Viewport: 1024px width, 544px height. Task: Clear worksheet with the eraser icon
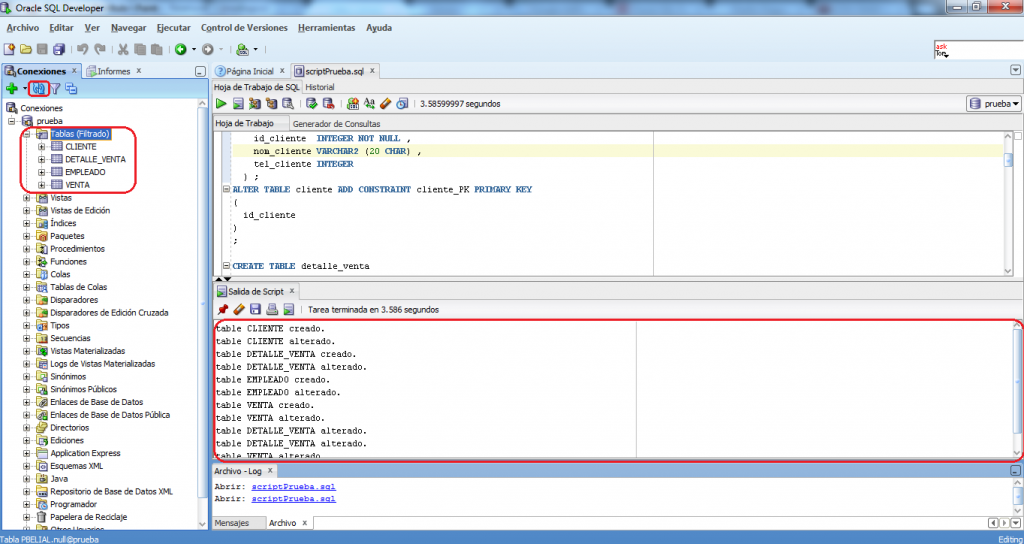click(385, 103)
